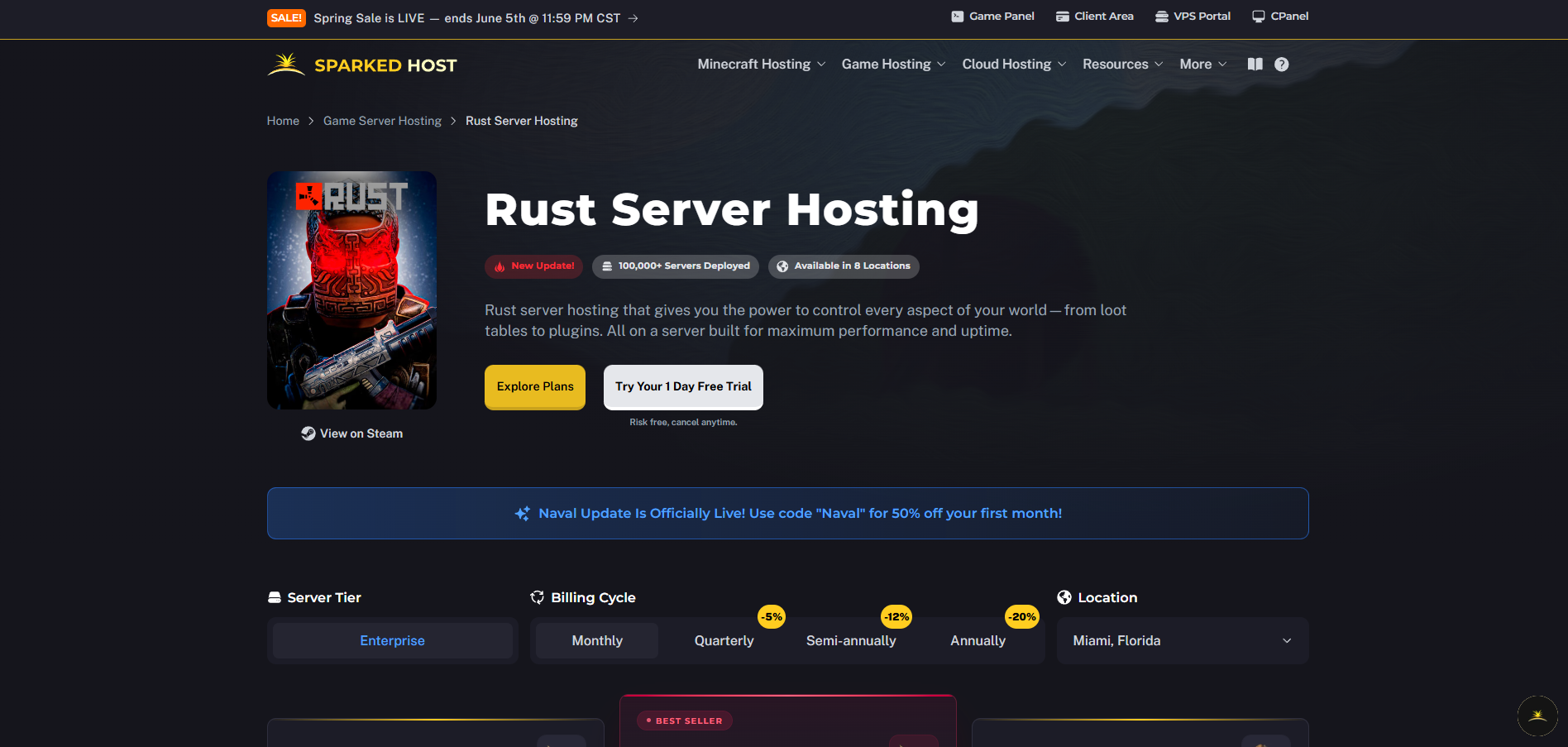Click the Server Tier heading icon

tap(275, 597)
